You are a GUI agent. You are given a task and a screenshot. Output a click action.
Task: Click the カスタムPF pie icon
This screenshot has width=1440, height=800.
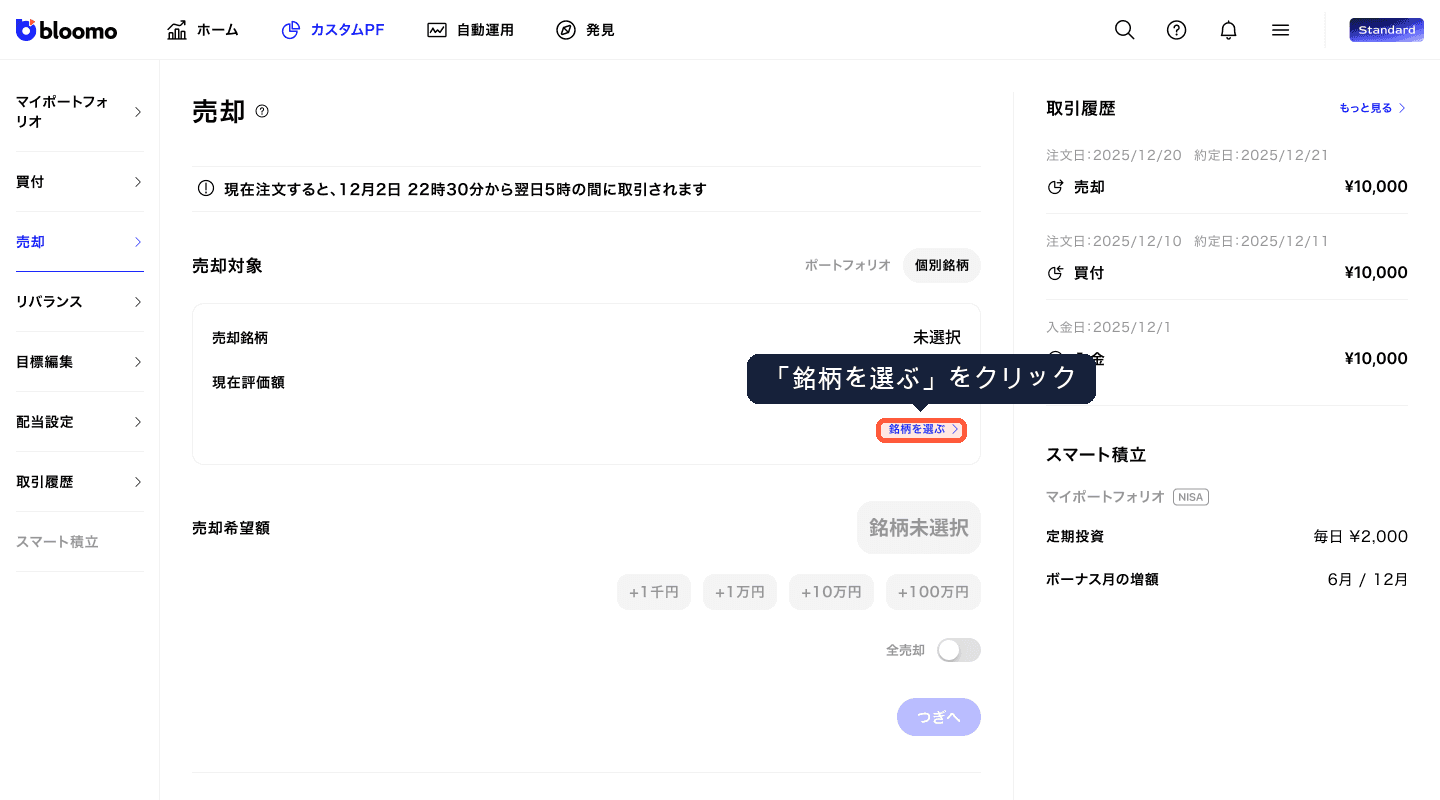[291, 30]
